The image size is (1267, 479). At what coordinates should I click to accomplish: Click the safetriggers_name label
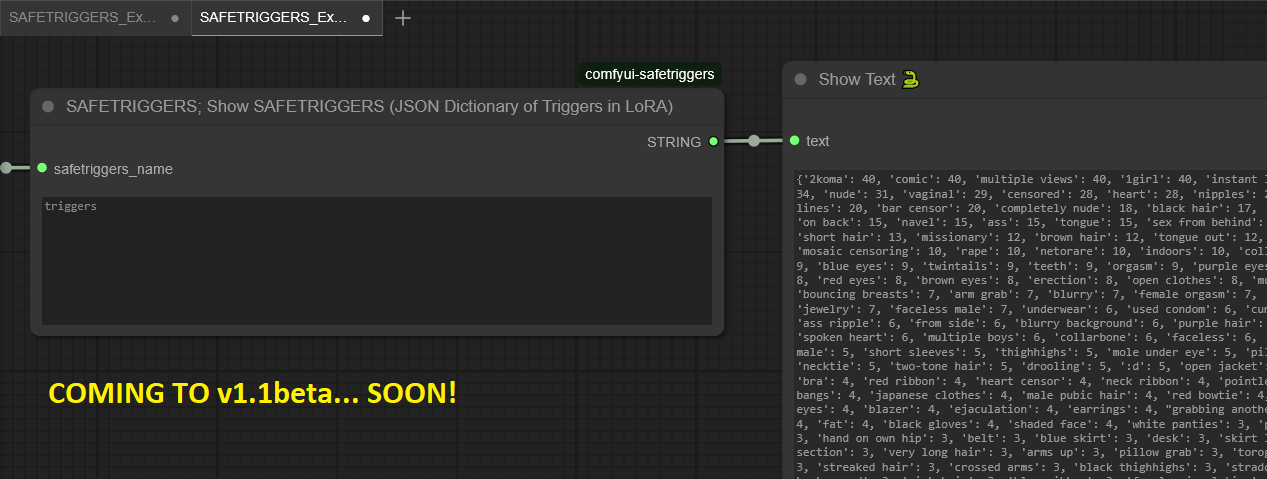coord(113,169)
